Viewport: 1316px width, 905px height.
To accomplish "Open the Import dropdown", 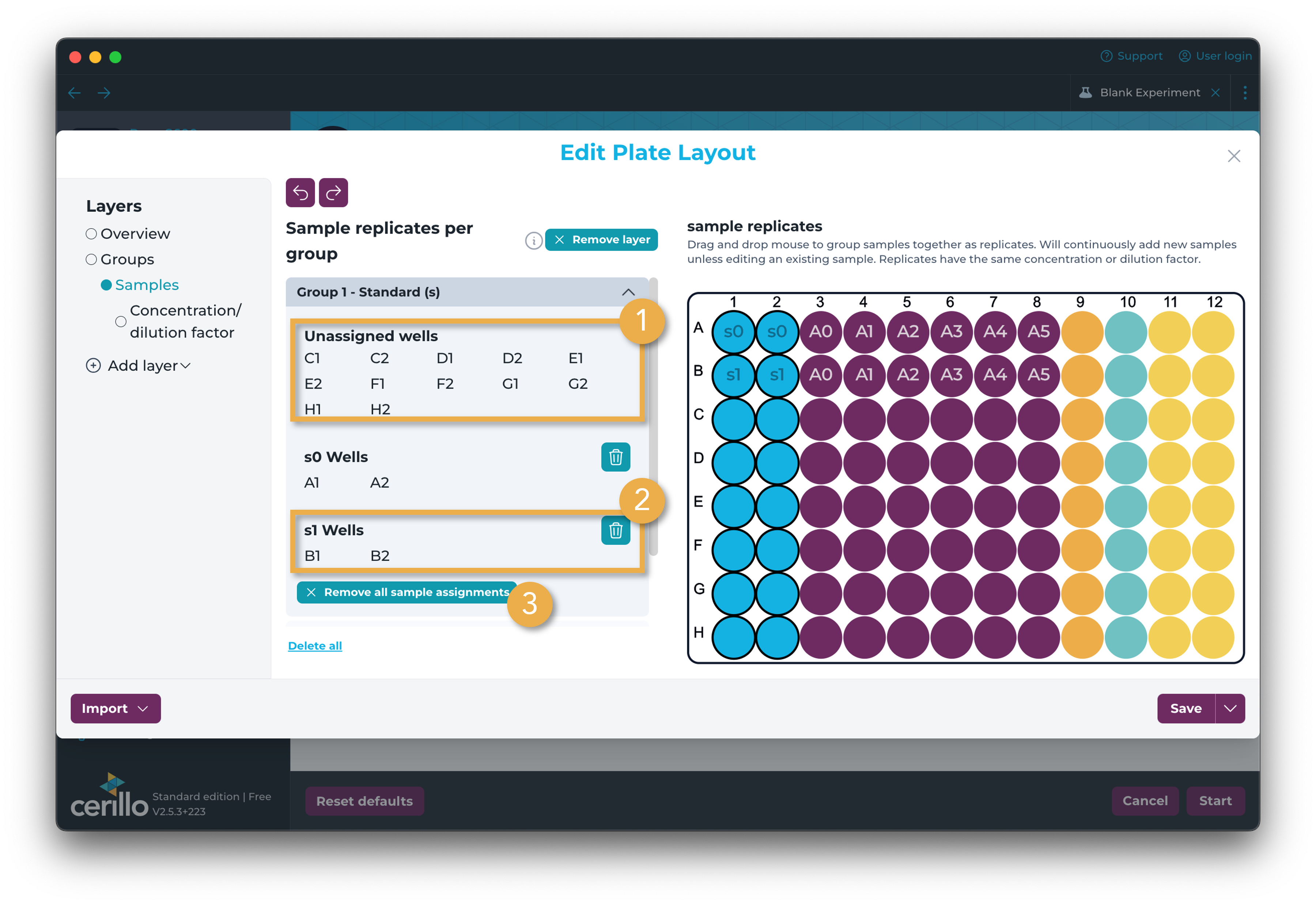I will [115, 708].
